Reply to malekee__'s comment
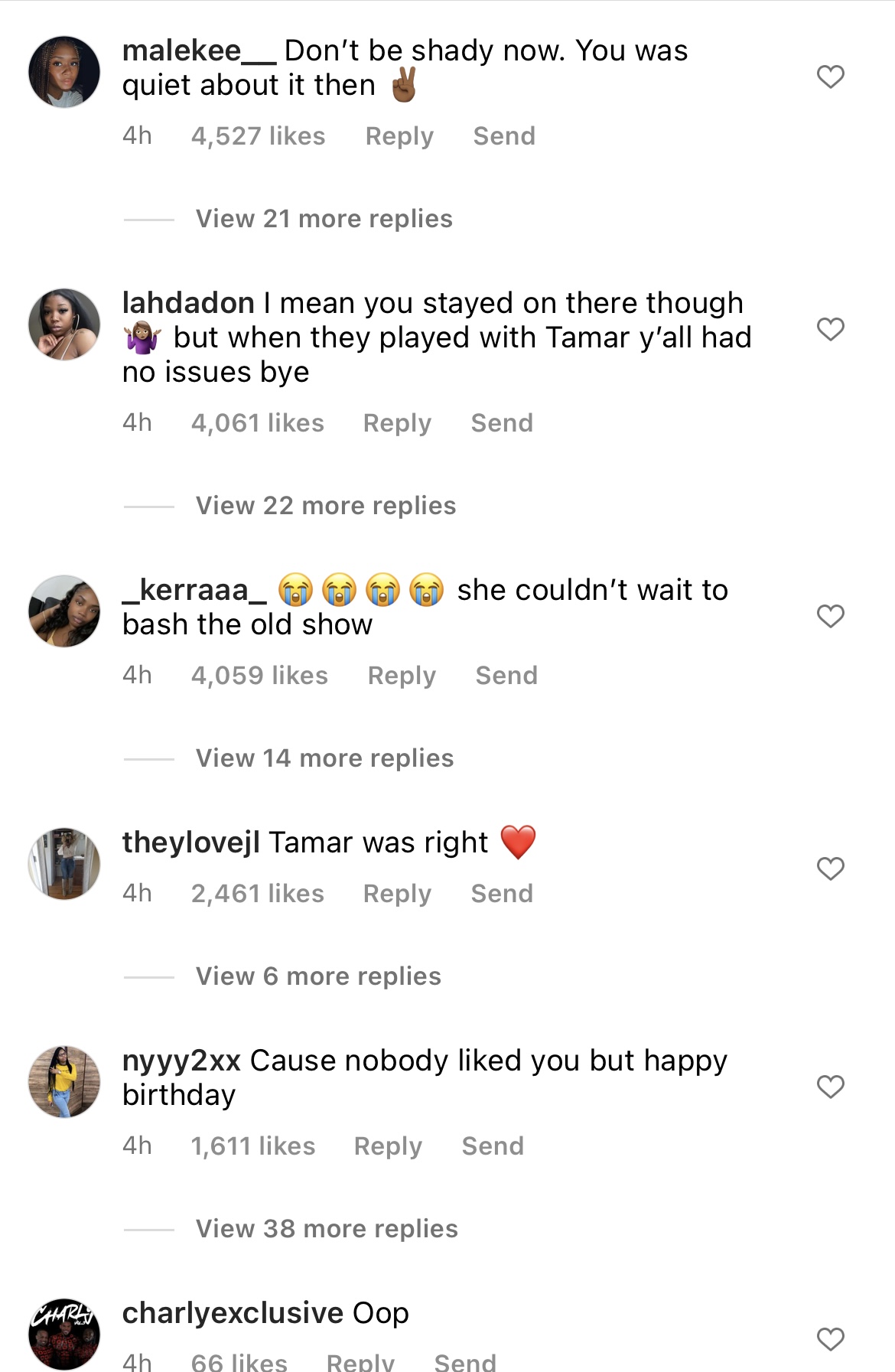 pos(399,135)
